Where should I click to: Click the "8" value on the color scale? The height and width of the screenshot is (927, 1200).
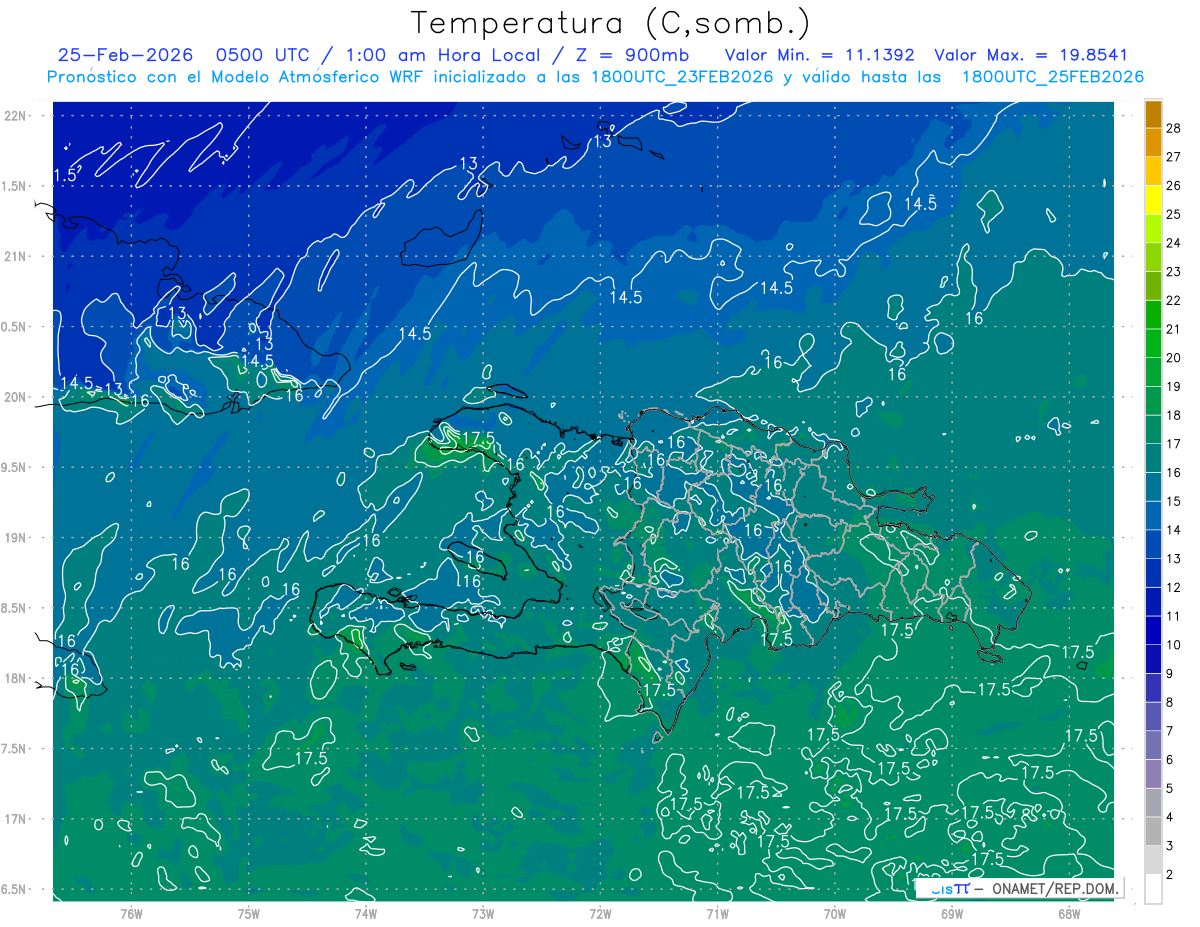point(1170,703)
